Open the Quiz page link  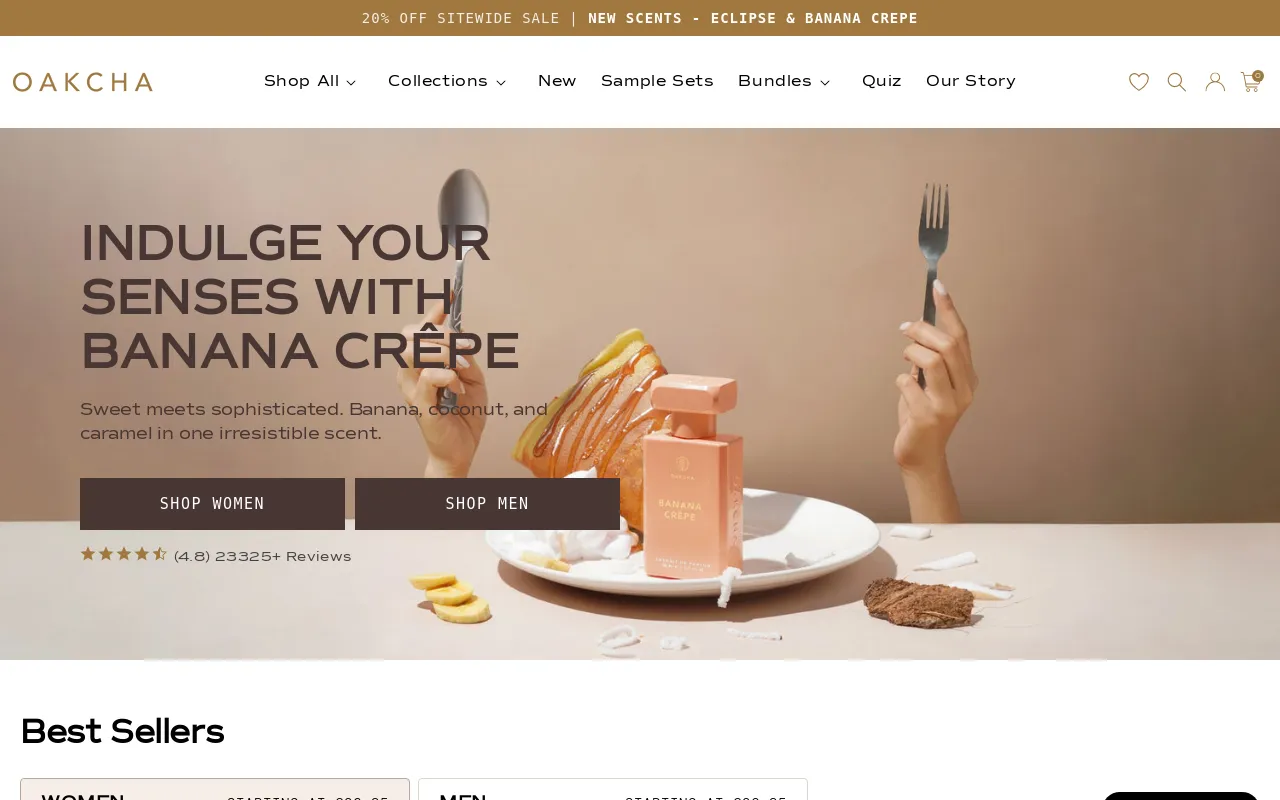coord(882,82)
